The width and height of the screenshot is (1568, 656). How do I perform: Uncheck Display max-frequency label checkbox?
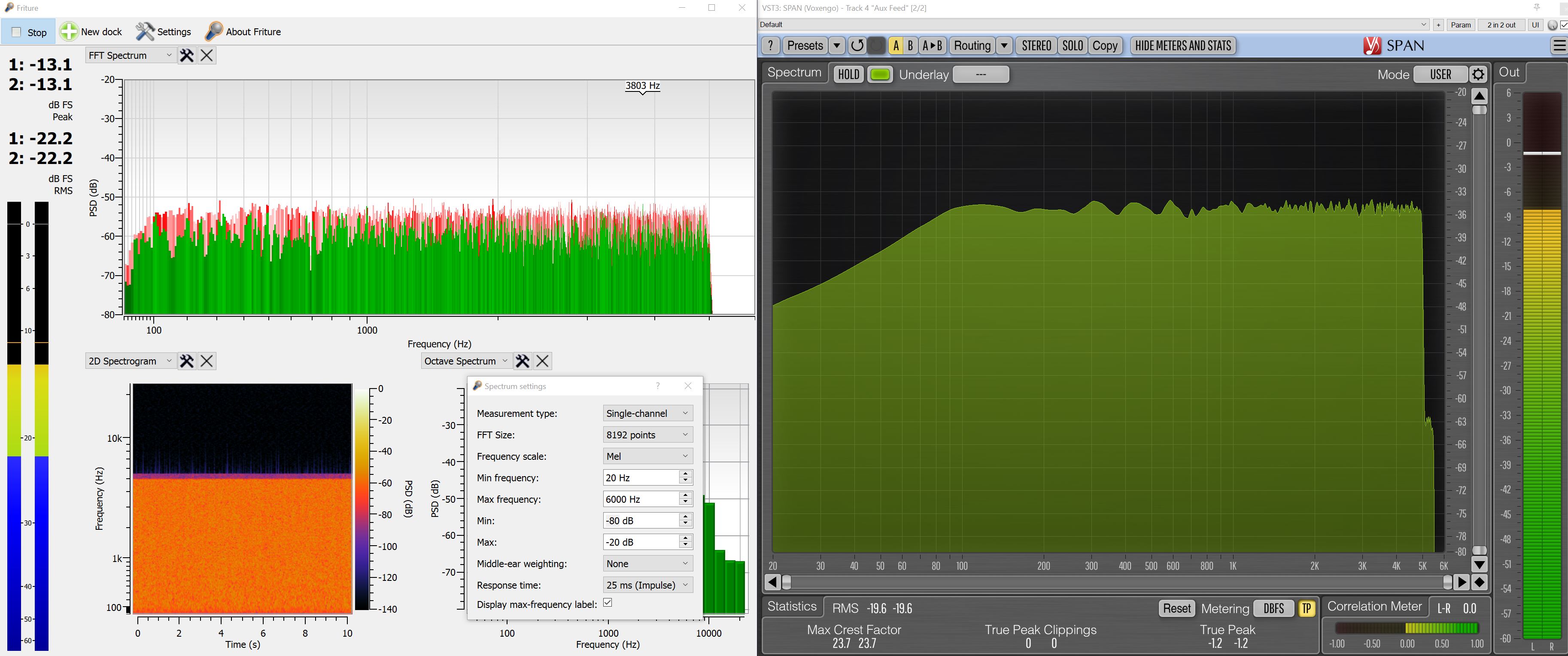coord(607,602)
